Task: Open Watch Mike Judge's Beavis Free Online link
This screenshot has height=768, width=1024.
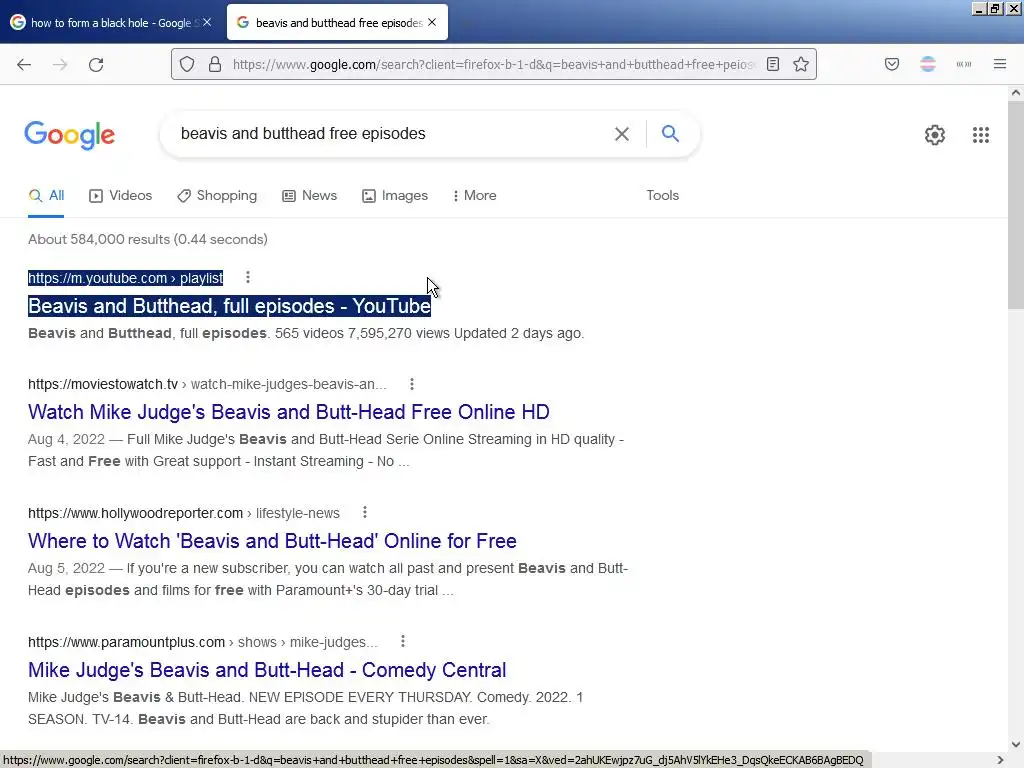Action: click(289, 412)
